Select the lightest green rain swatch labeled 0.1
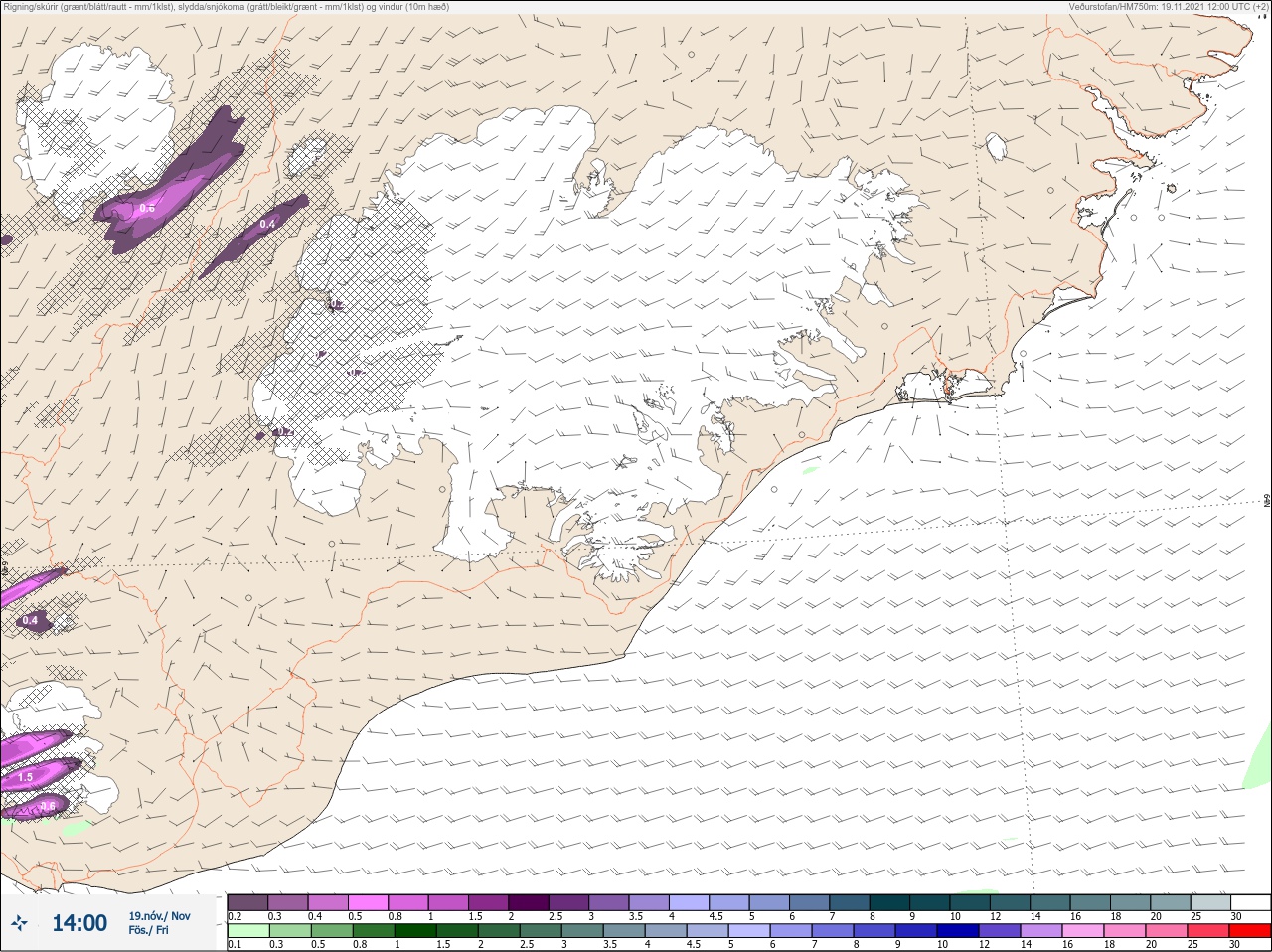This screenshot has height=952, width=1272. [248, 931]
